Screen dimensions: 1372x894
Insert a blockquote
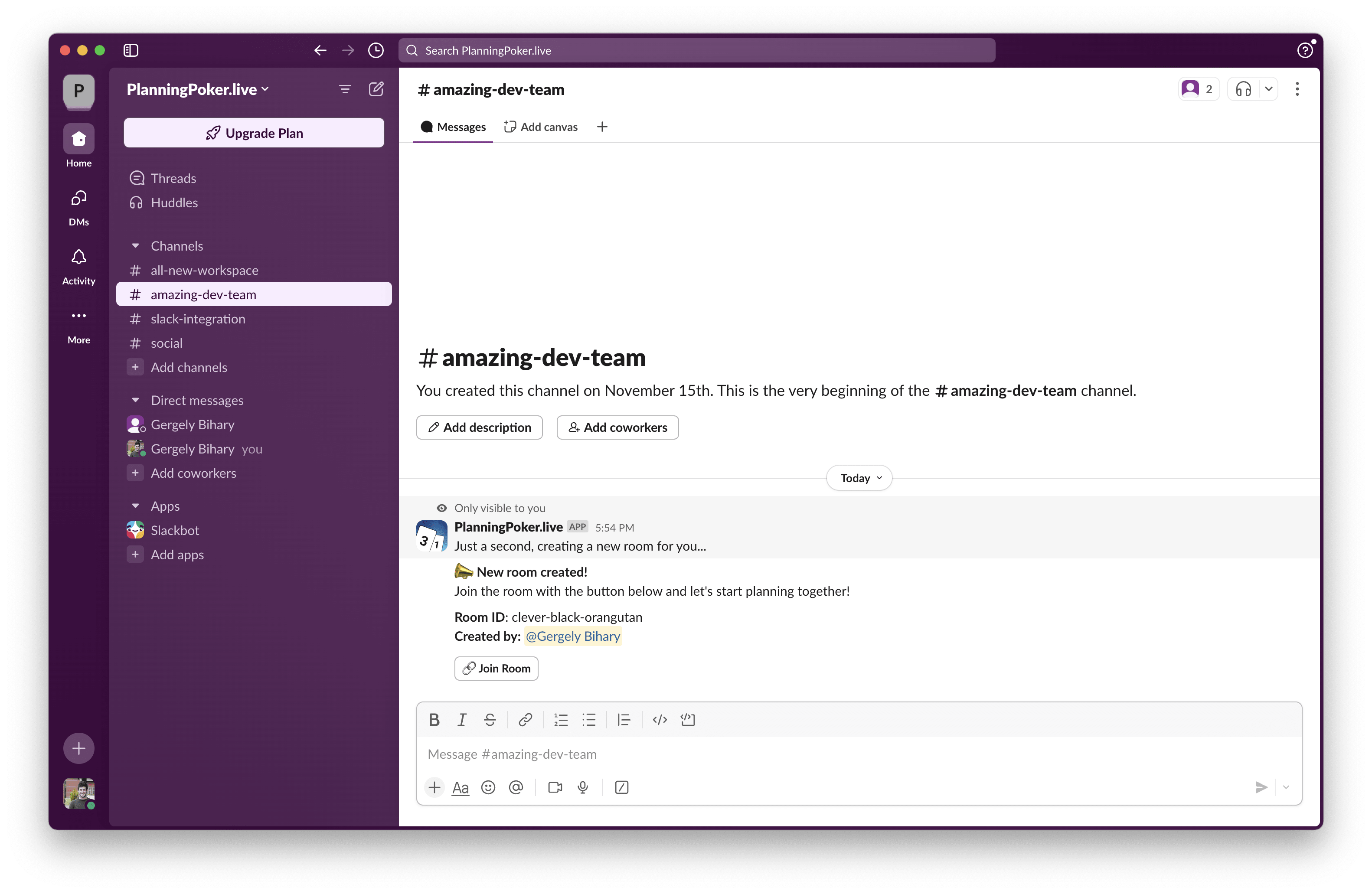[x=624, y=719]
